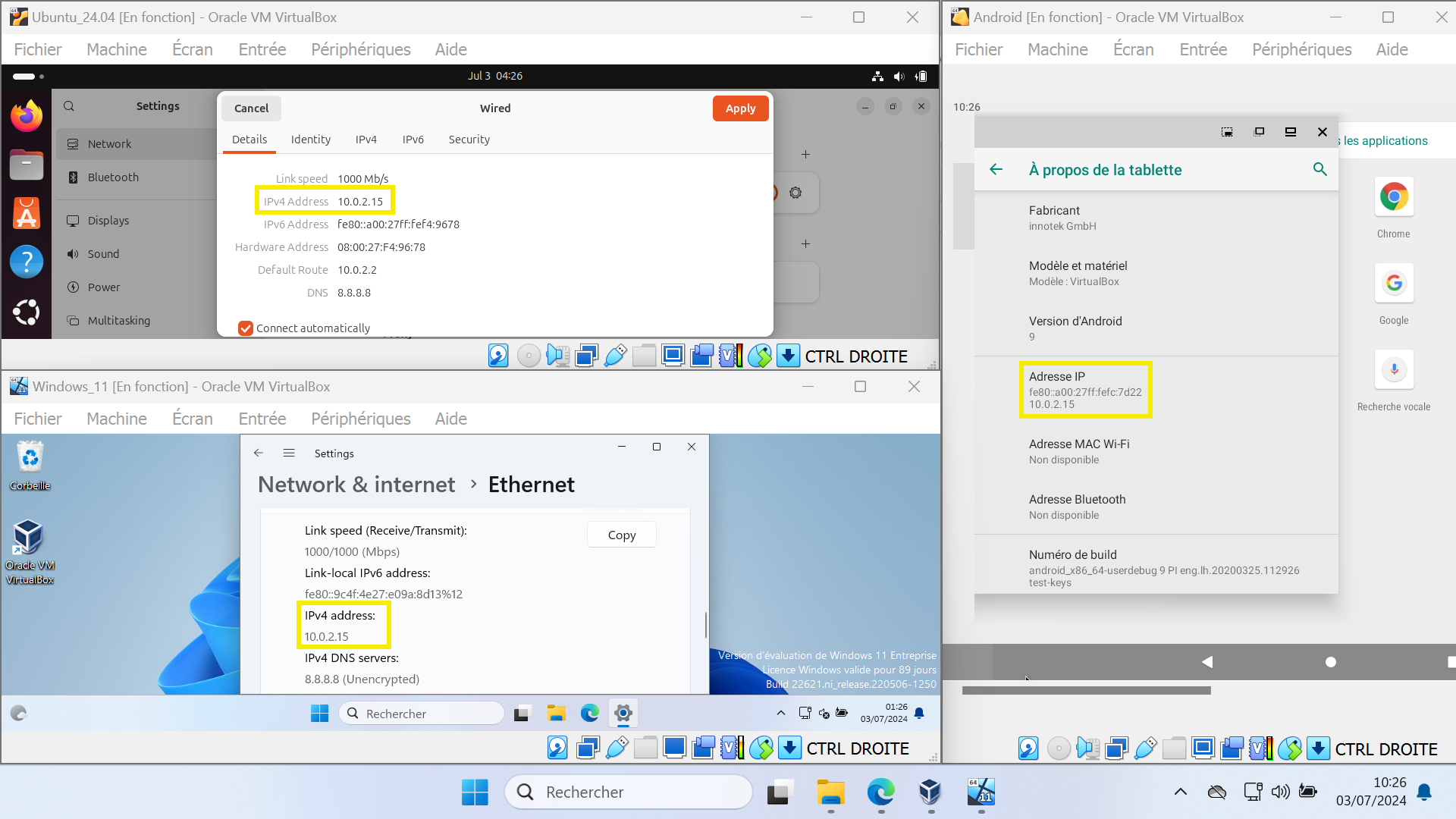Open Edge in Windows 11 guest taskbar
Image resolution: width=1456 pixels, height=819 pixels.
589,713
